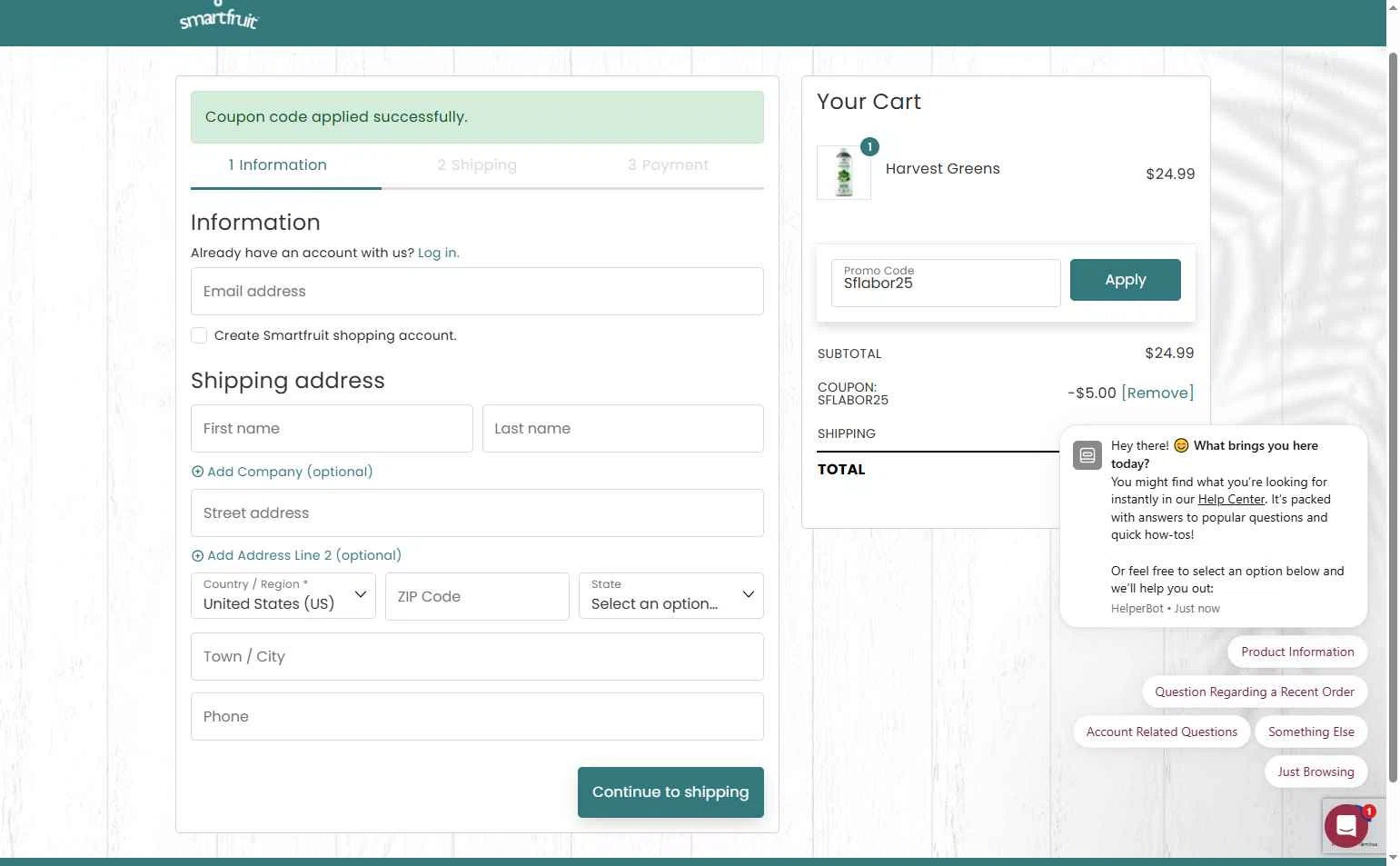Select the 3 Payment step tab

668,164
